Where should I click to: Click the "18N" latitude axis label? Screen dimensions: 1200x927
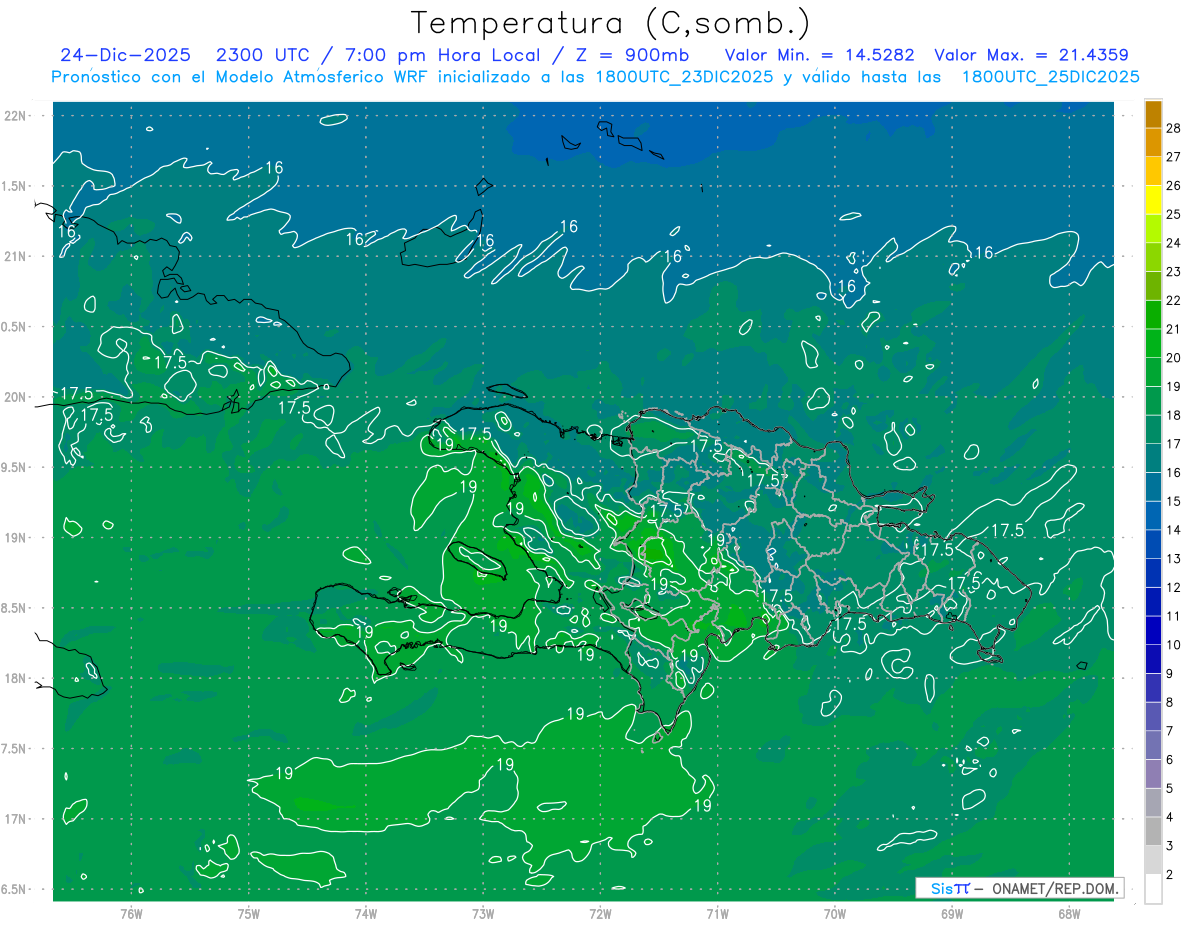[x=16, y=679]
